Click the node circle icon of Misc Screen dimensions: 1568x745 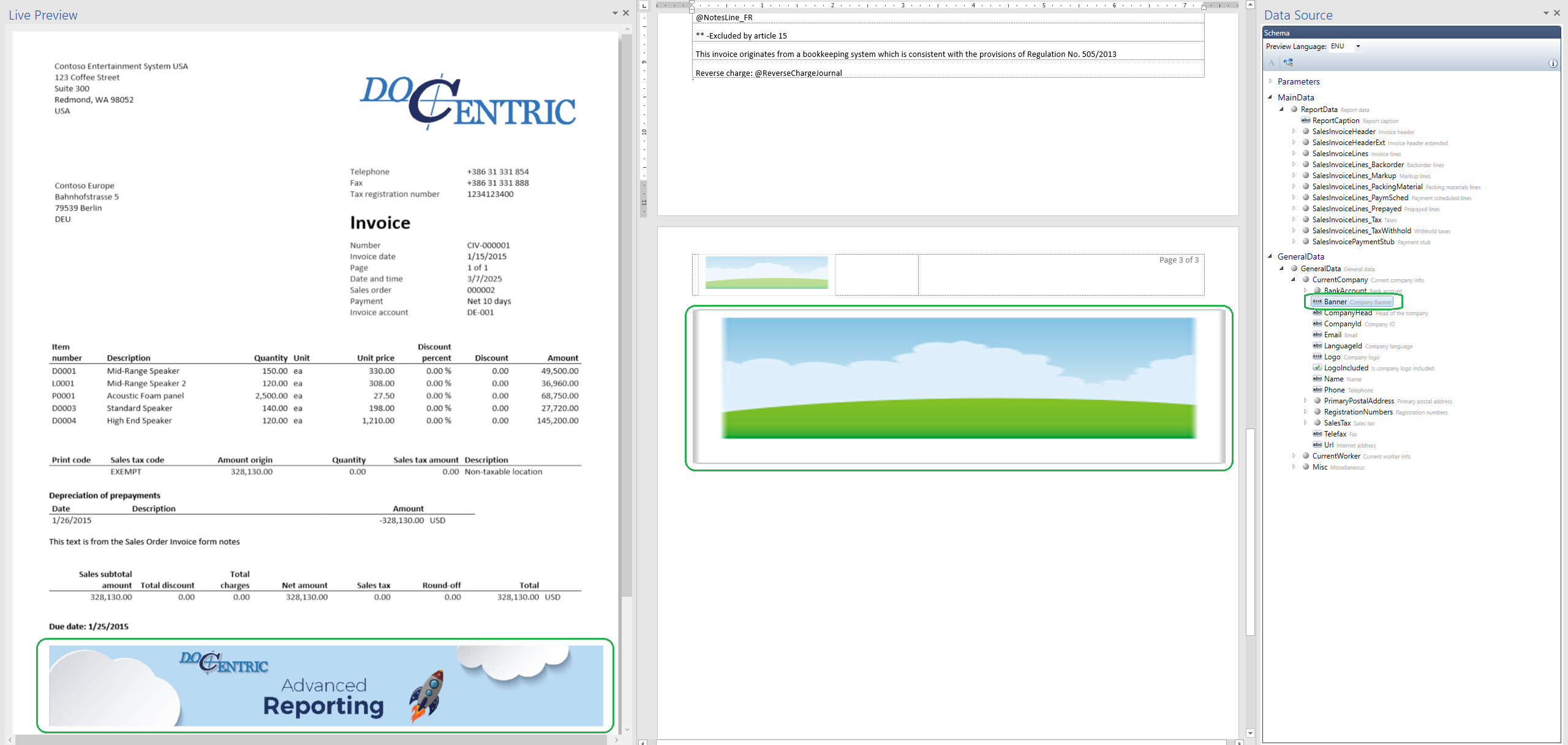point(1306,467)
